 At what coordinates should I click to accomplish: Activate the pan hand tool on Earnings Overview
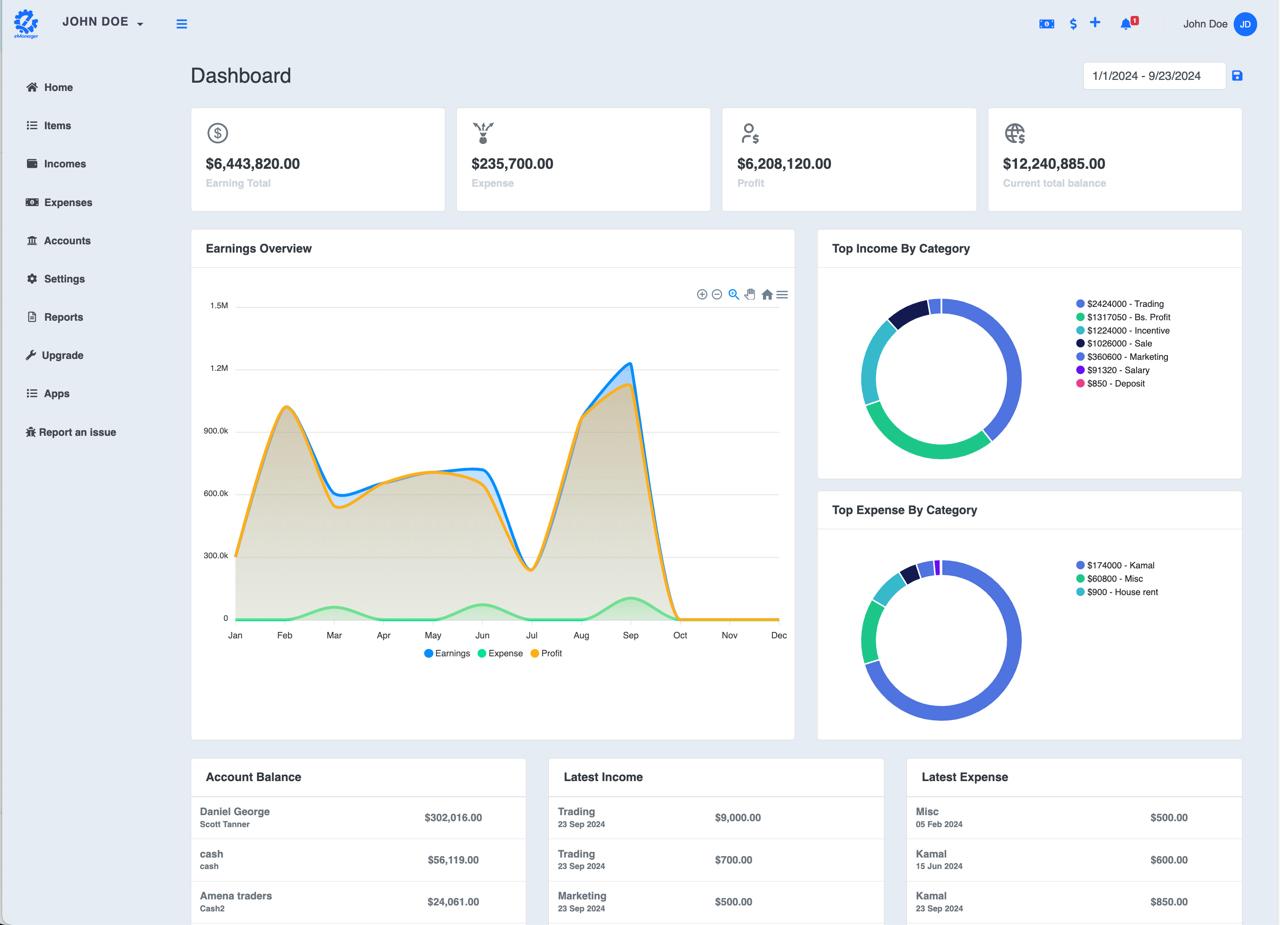click(x=750, y=294)
